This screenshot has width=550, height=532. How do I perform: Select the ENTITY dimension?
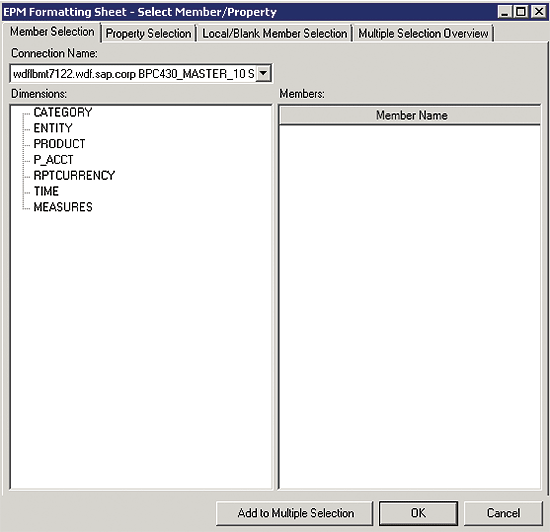(53, 128)
